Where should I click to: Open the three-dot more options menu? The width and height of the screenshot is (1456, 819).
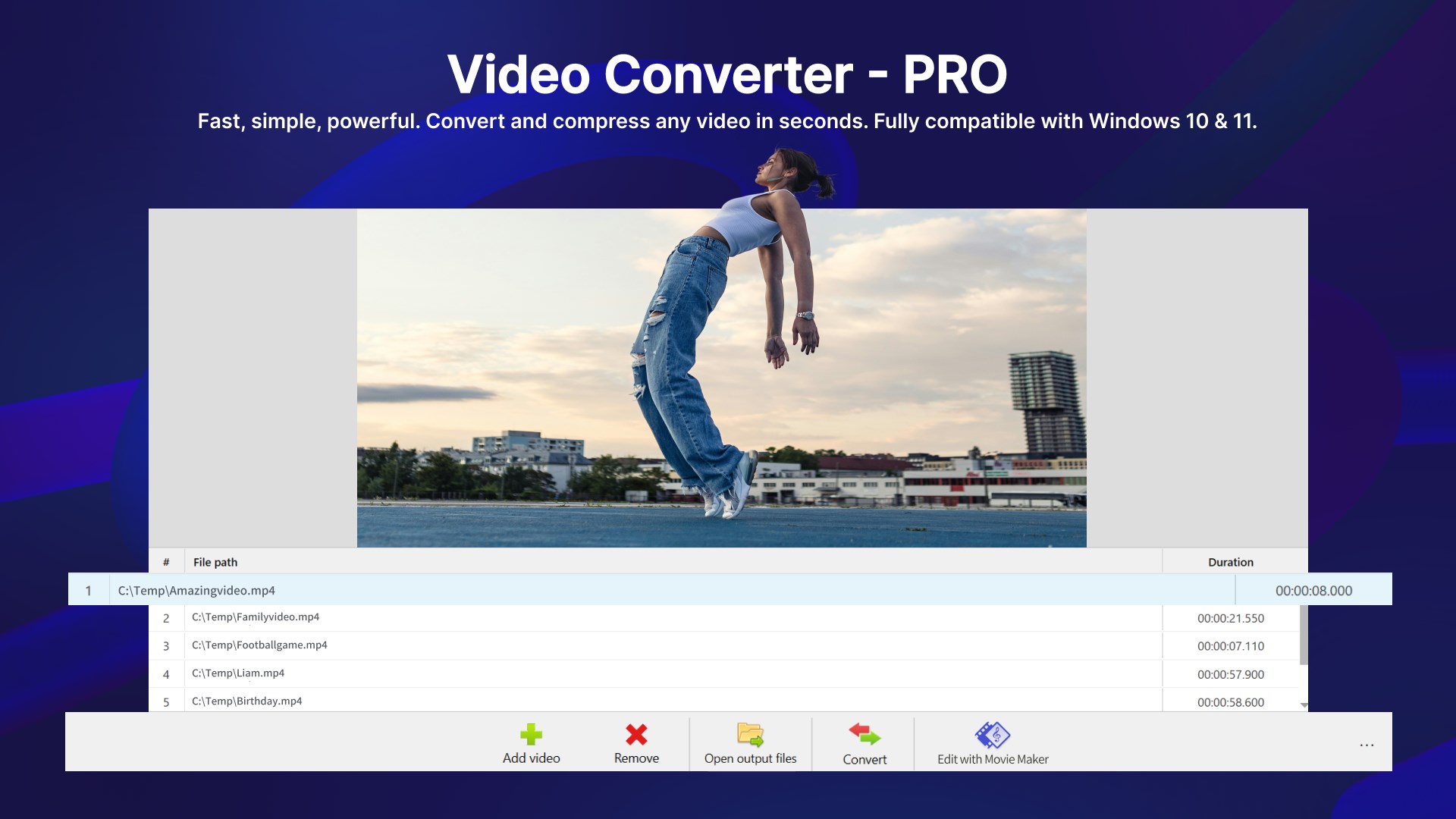1367,745
